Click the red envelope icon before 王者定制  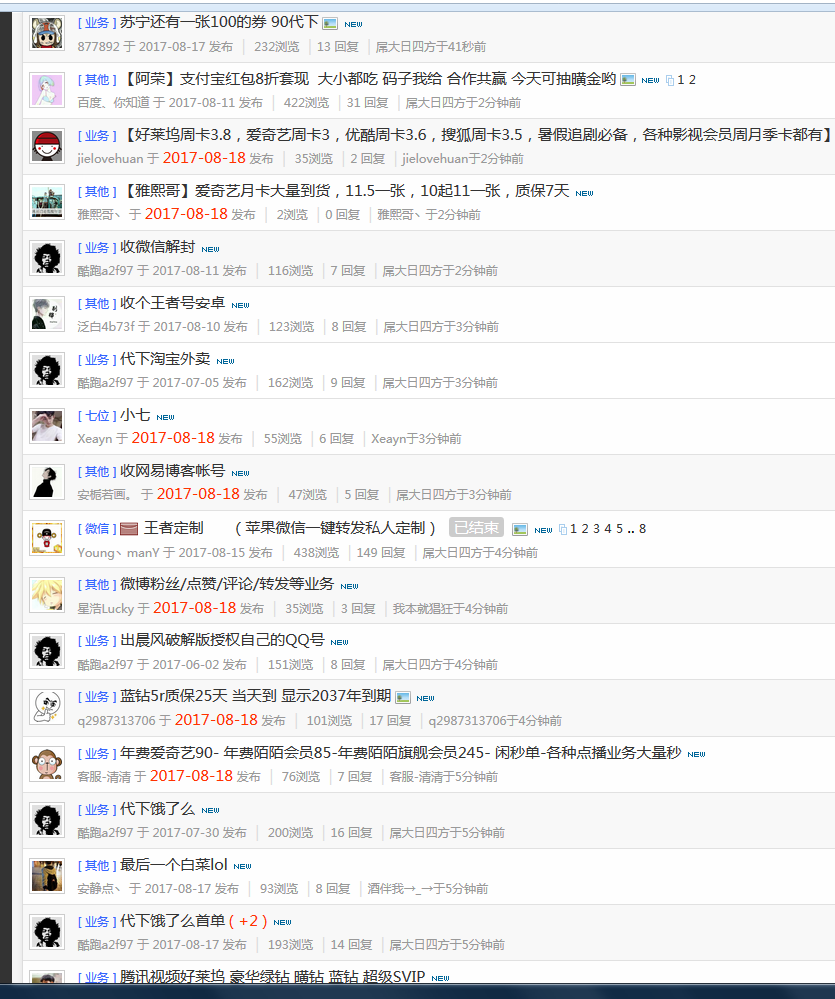[x=129, y=529]
